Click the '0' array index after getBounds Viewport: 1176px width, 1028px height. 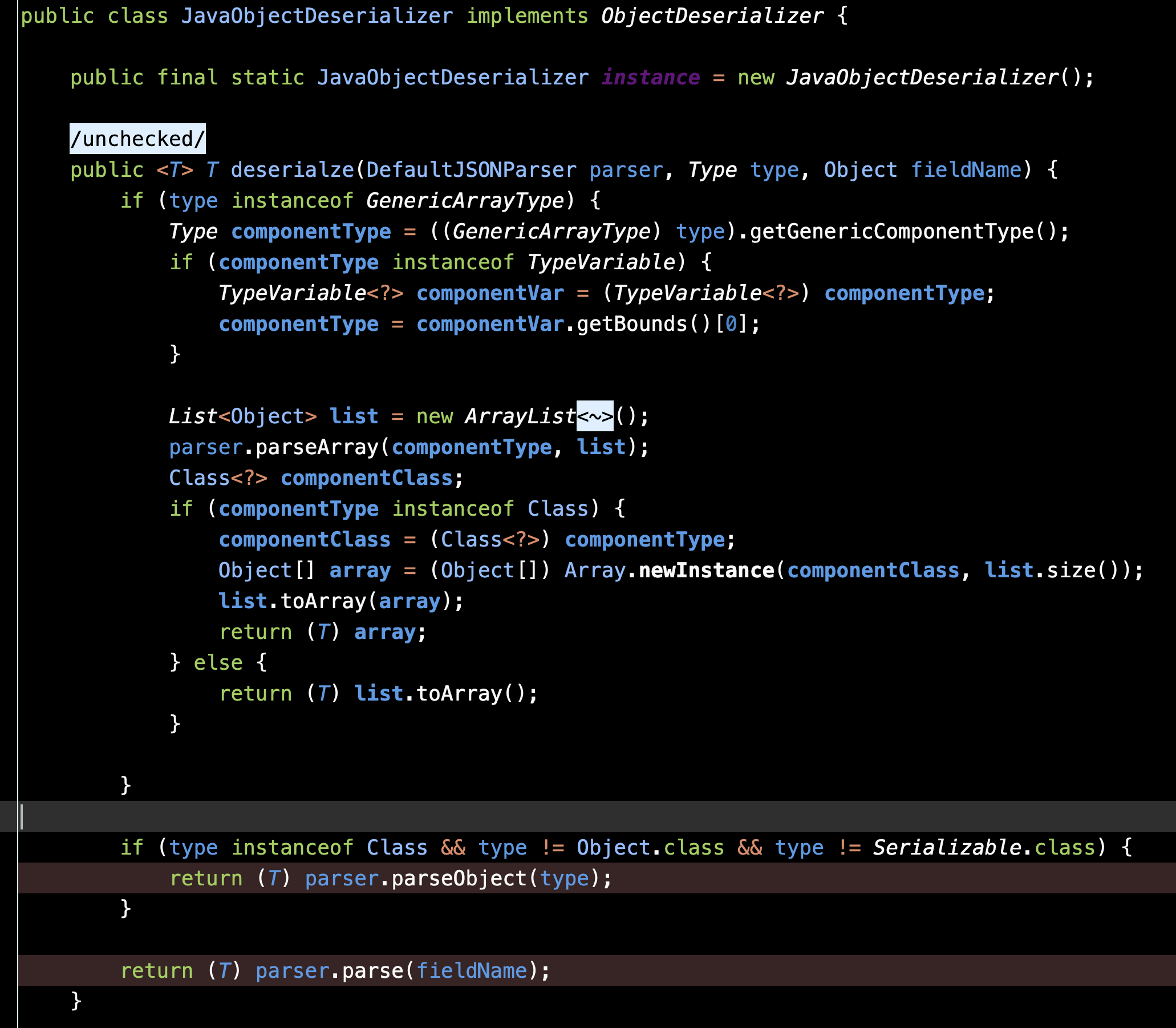point(731,324)
